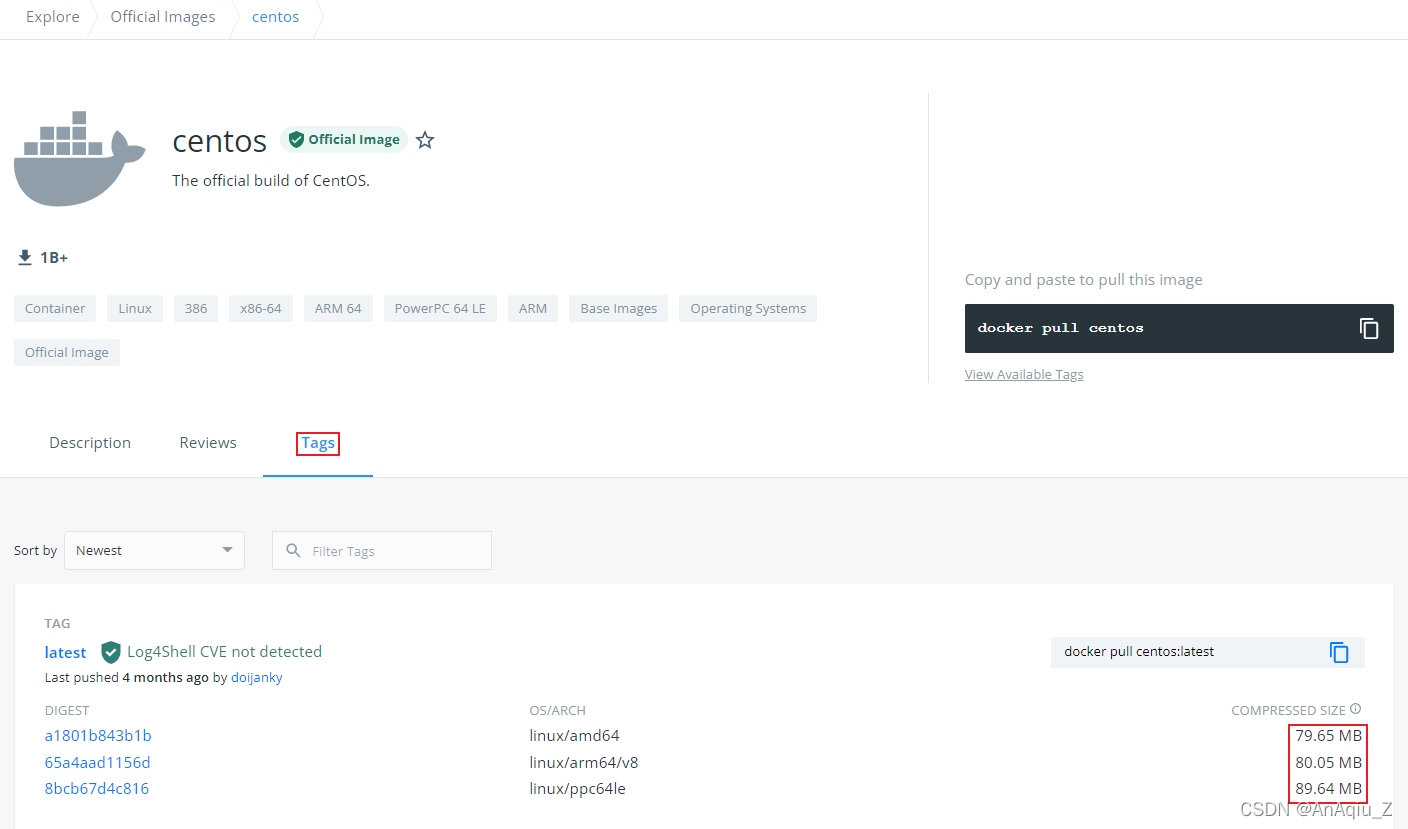Select the Linux category chip
The height and width of the screenshot is (829, 1408).
point(135,308)
